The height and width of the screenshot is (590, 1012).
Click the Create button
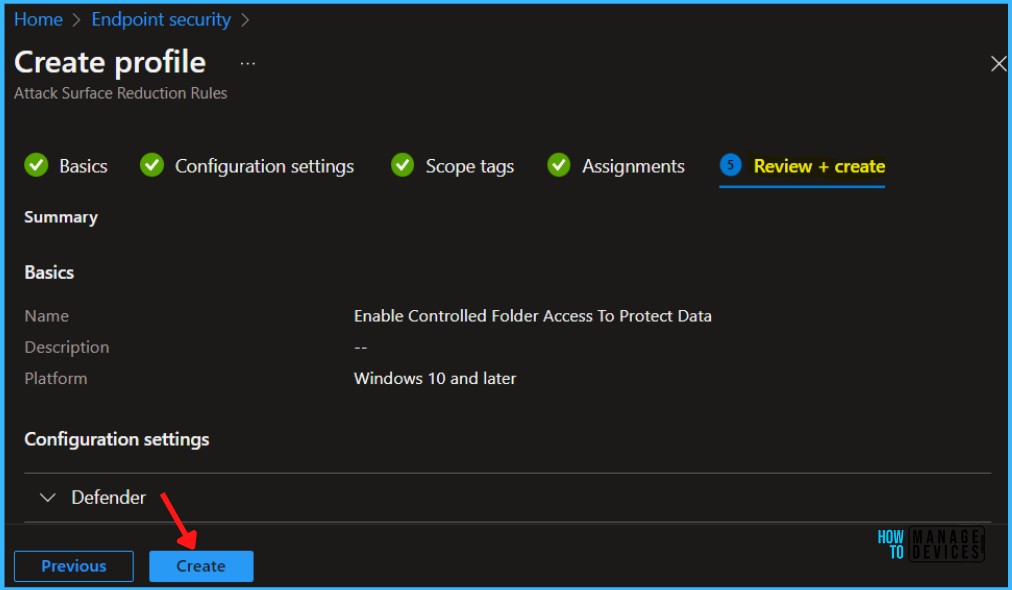(x=201, y=566)
